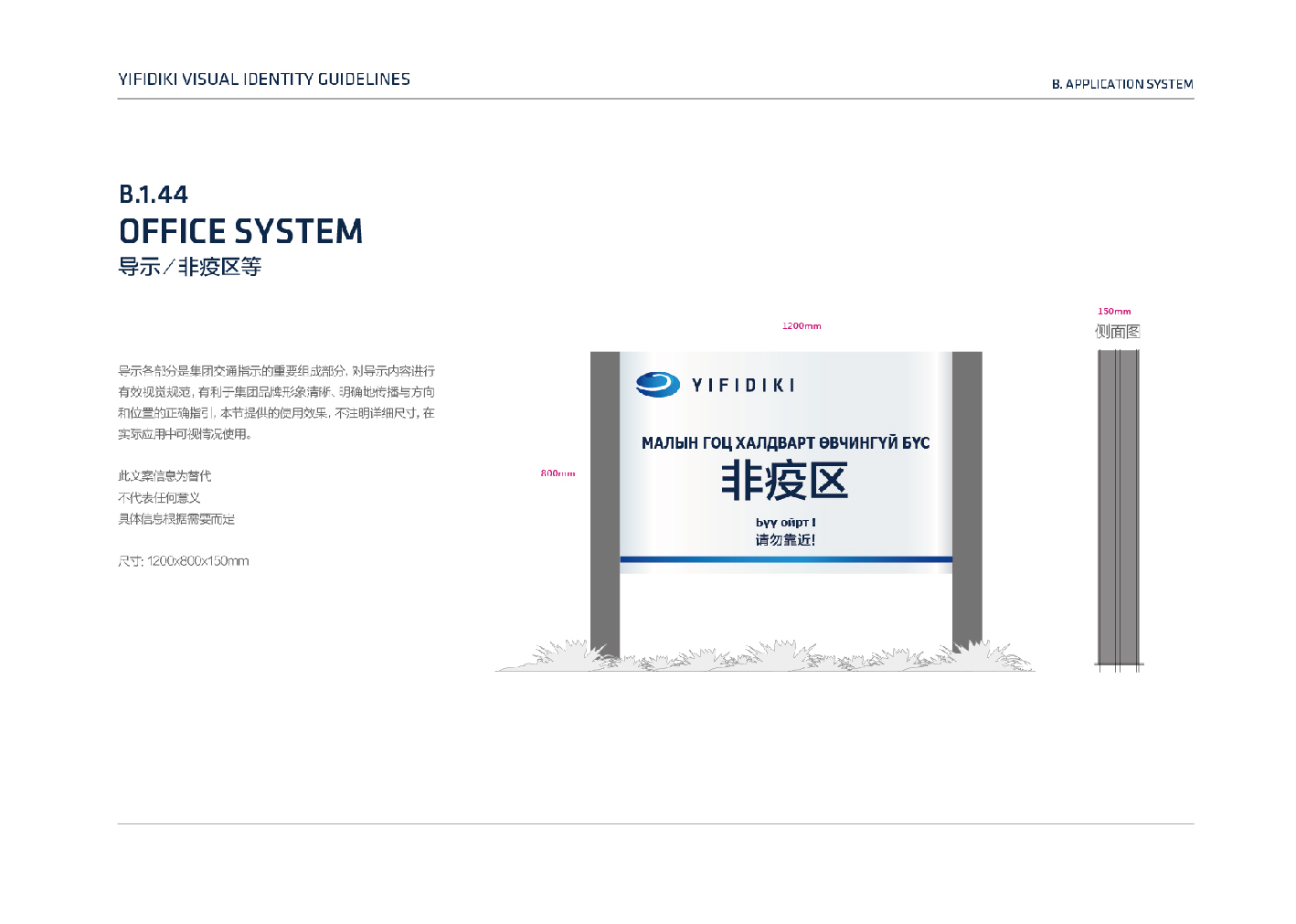Click the 800mm height dimension label
Screen dimensions: 1296x924
(x=558, y=473)
